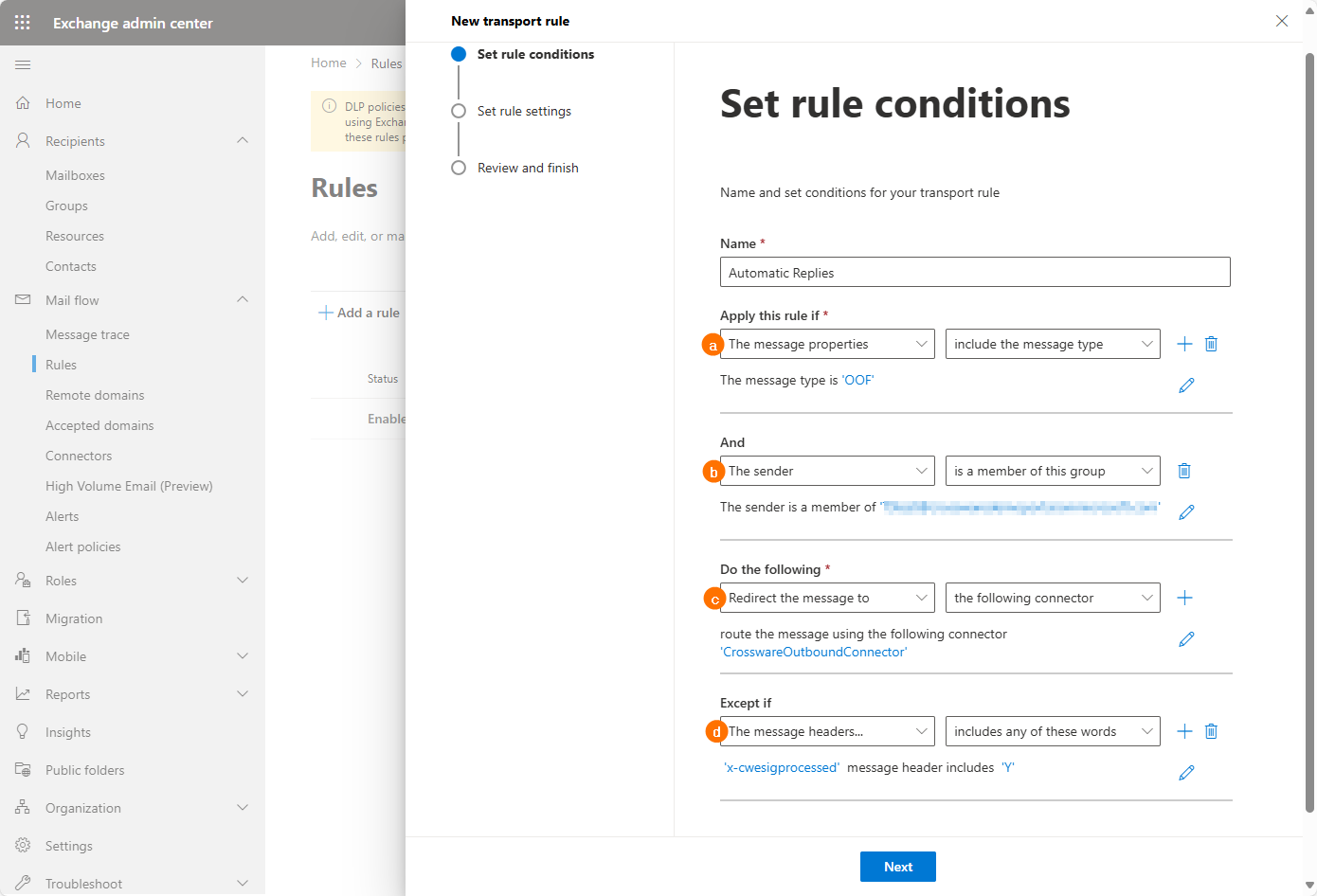This screenshot has height=896, width=1317.
Task: Delete the message properties condition via trash icon
Action: tap(1211, 344)
